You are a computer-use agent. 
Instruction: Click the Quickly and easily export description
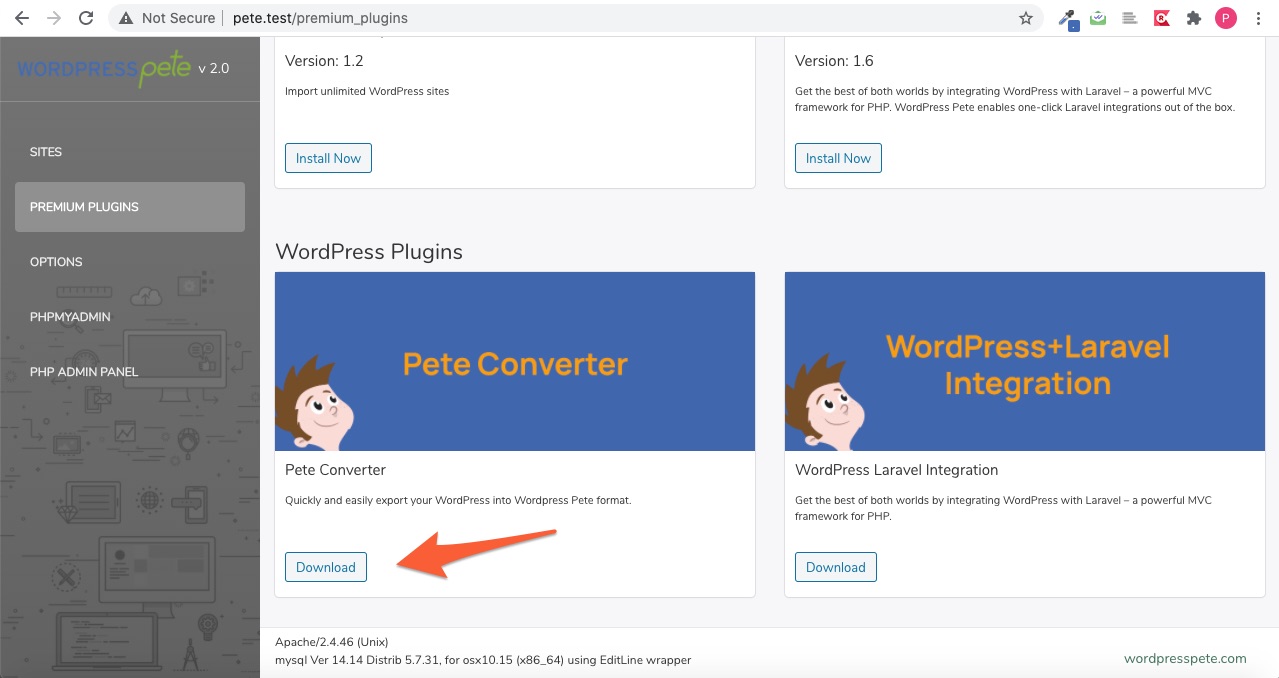pos(458,500)
